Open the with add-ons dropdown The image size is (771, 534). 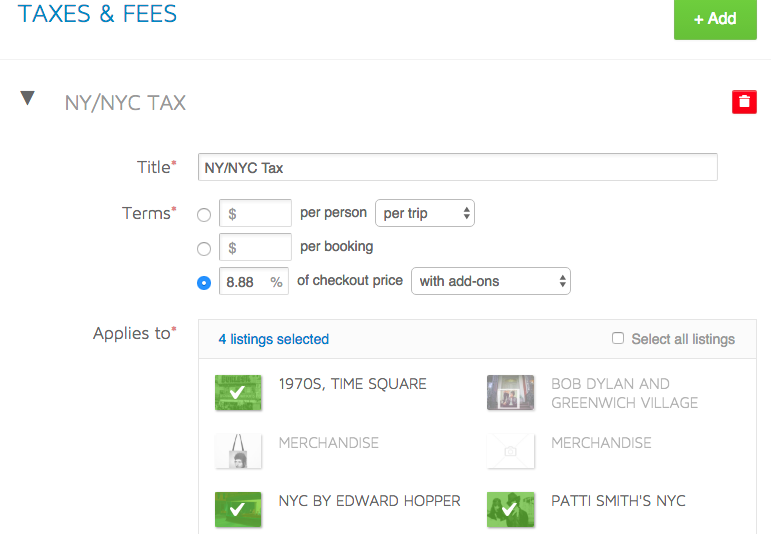(x=491, y=281)
